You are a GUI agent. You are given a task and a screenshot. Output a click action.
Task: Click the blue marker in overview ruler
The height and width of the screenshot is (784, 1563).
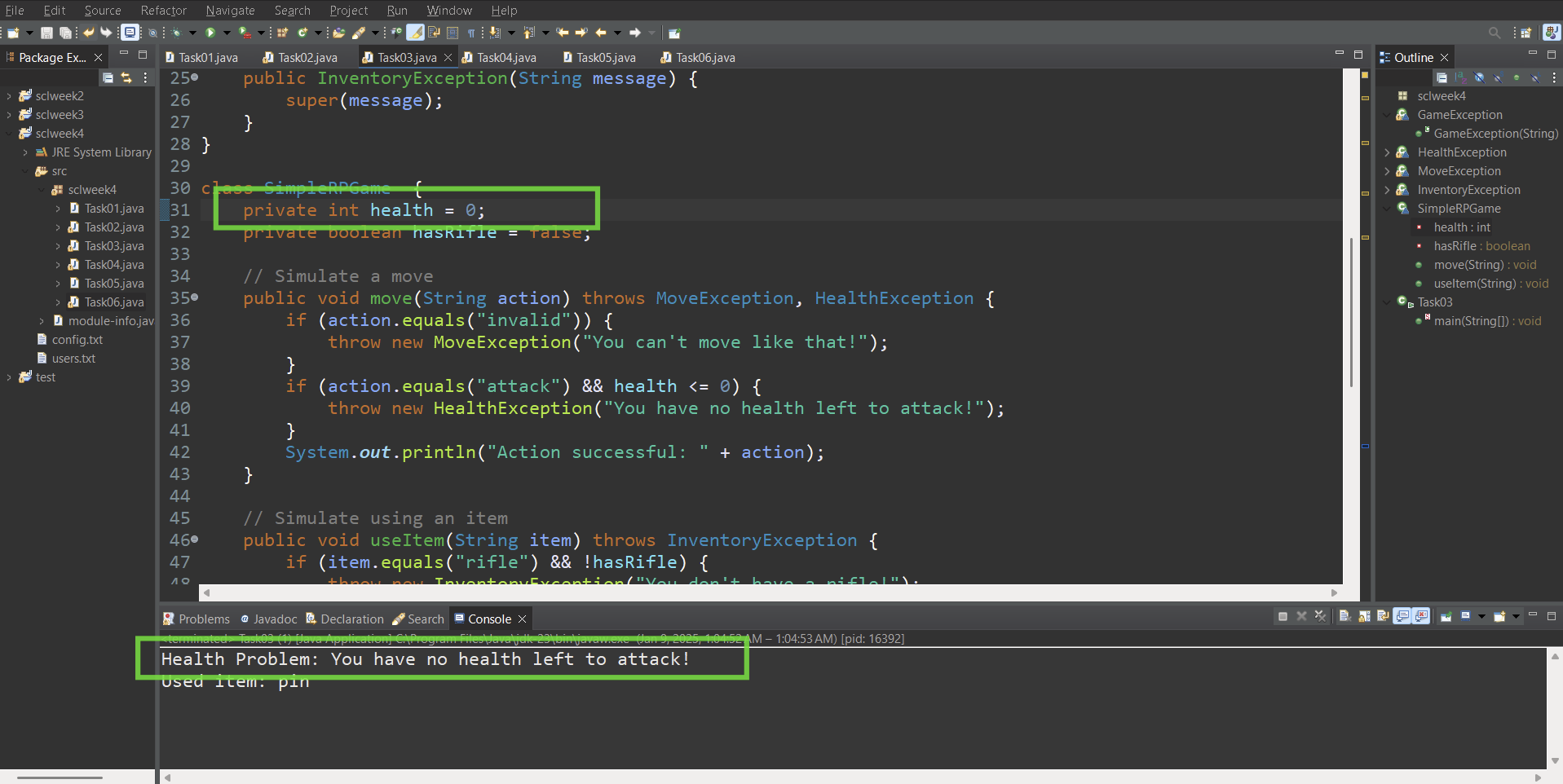1365,446
